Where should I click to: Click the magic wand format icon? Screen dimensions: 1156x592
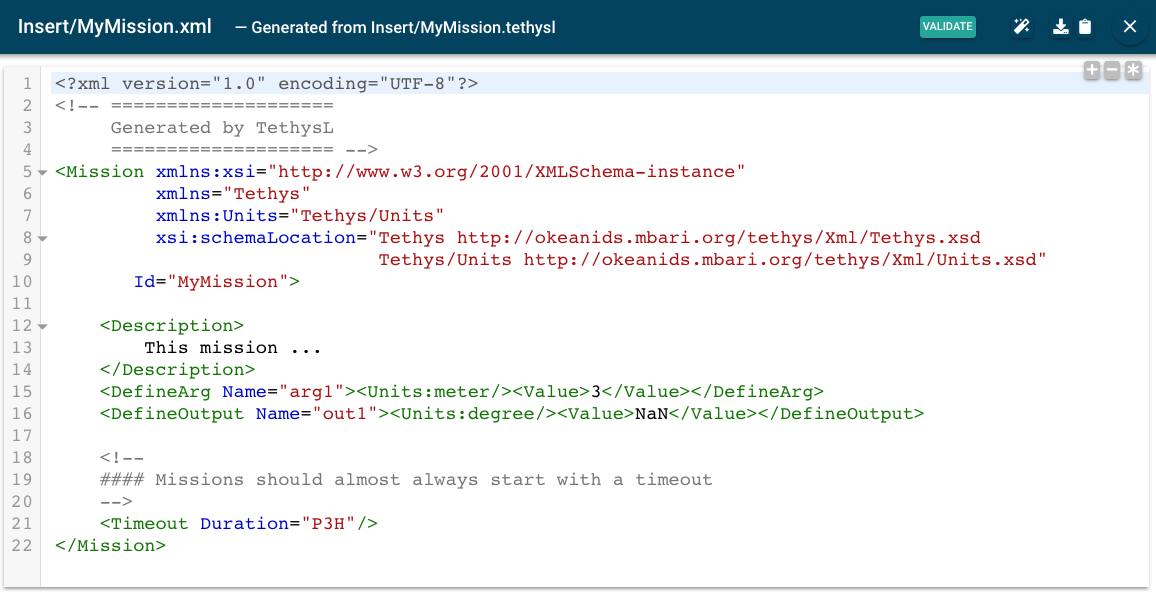coord(1021,27)
